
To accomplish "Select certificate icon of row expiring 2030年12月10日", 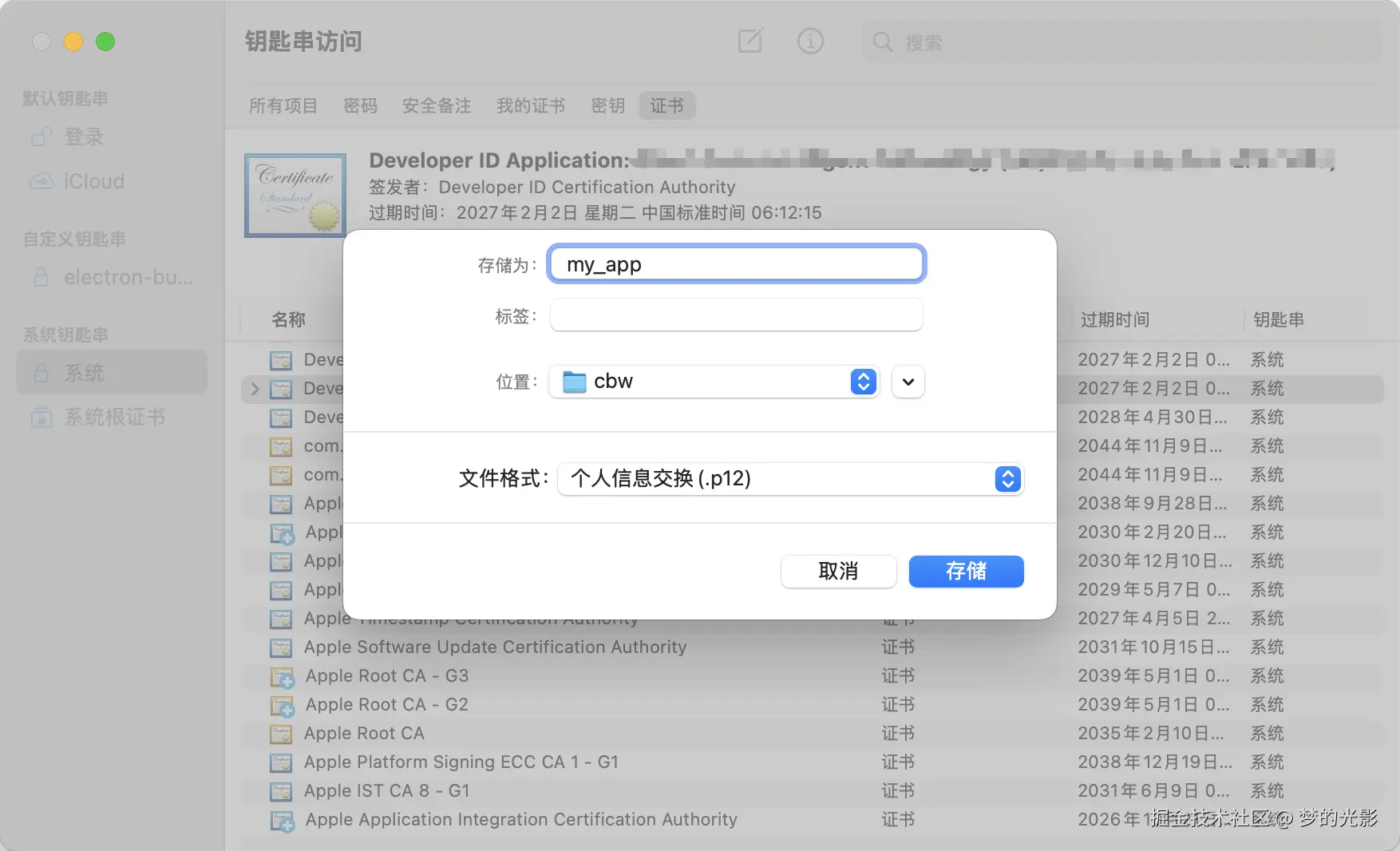I will [x=281, y=561].
